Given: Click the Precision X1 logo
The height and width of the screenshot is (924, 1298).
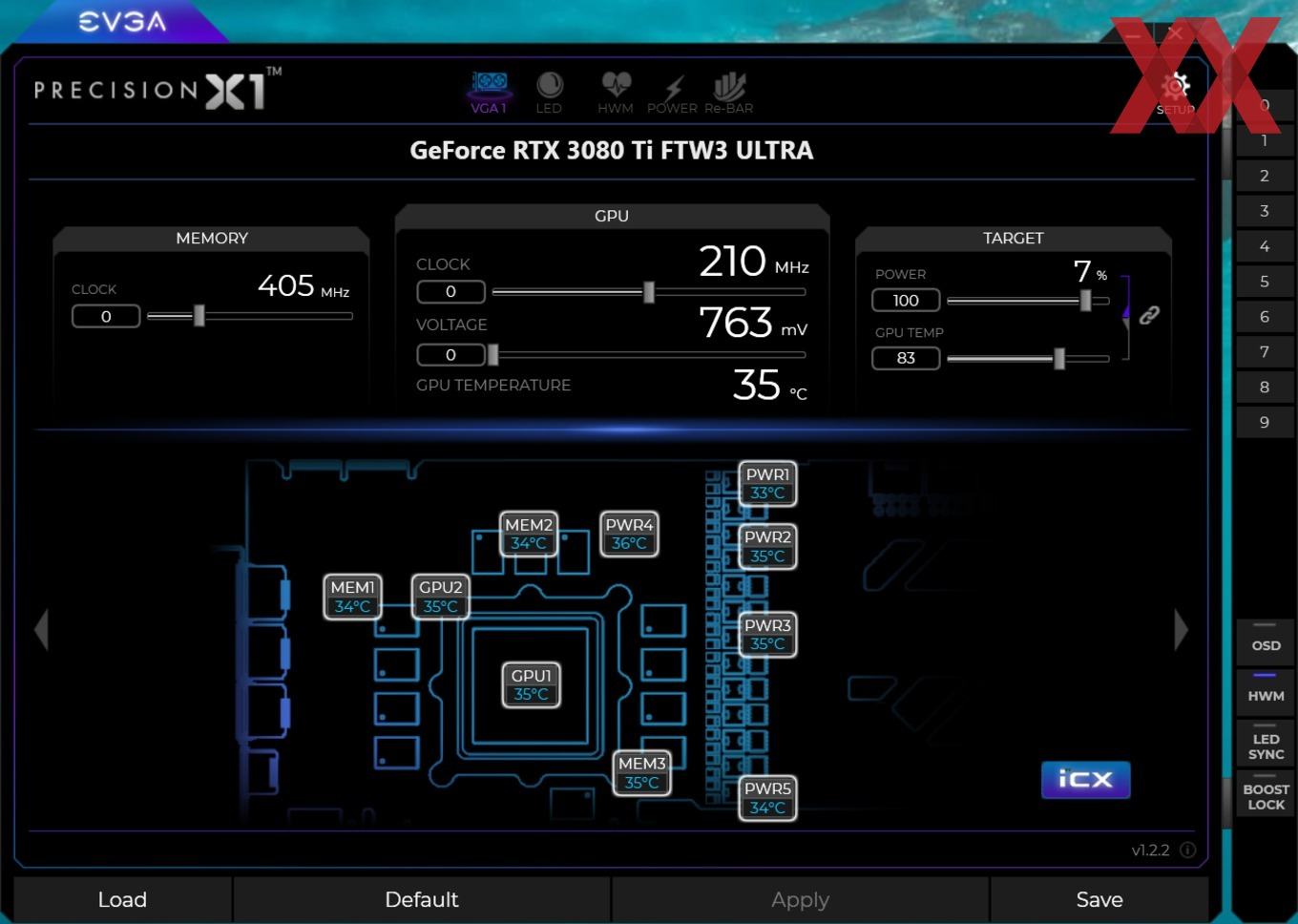Looking at the screenshot, I should [157, 89].
